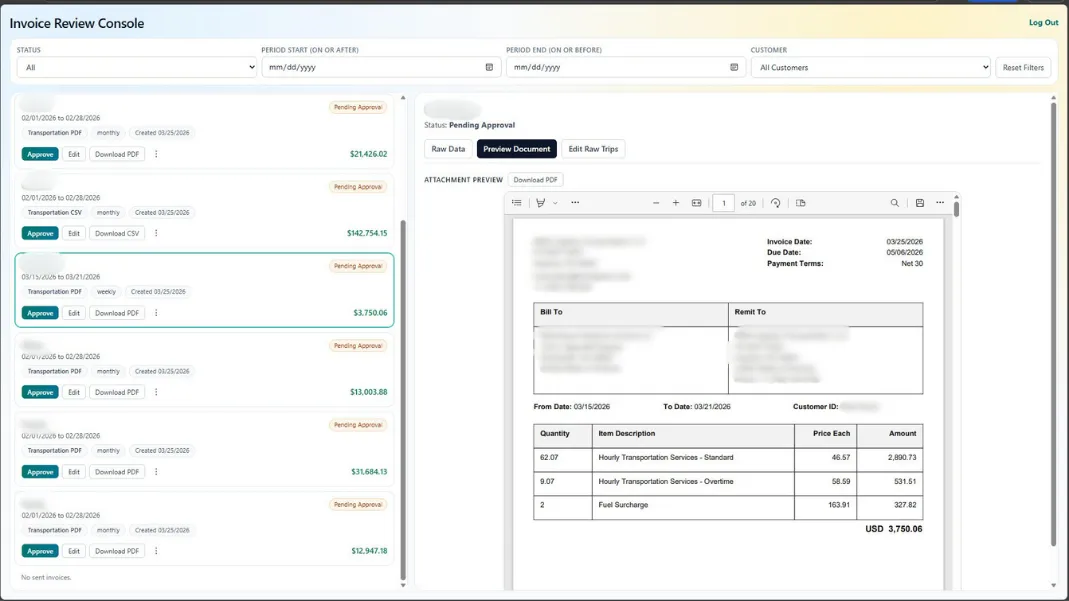Open the Edit Raw Trips tab
1069x601 pixels.
(x=596, y=148)
